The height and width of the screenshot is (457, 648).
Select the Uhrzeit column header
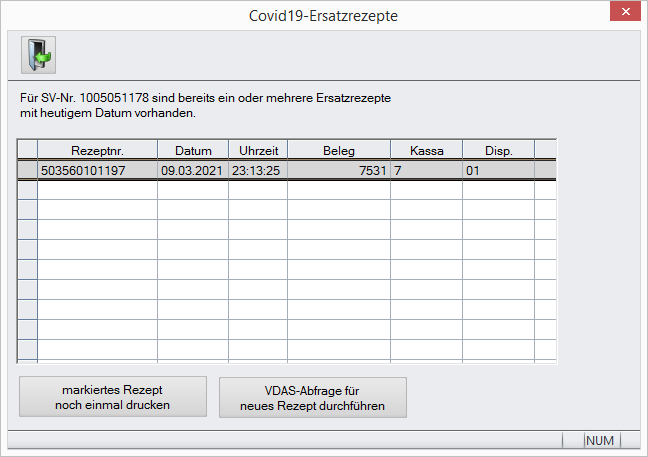pos(258,150)
